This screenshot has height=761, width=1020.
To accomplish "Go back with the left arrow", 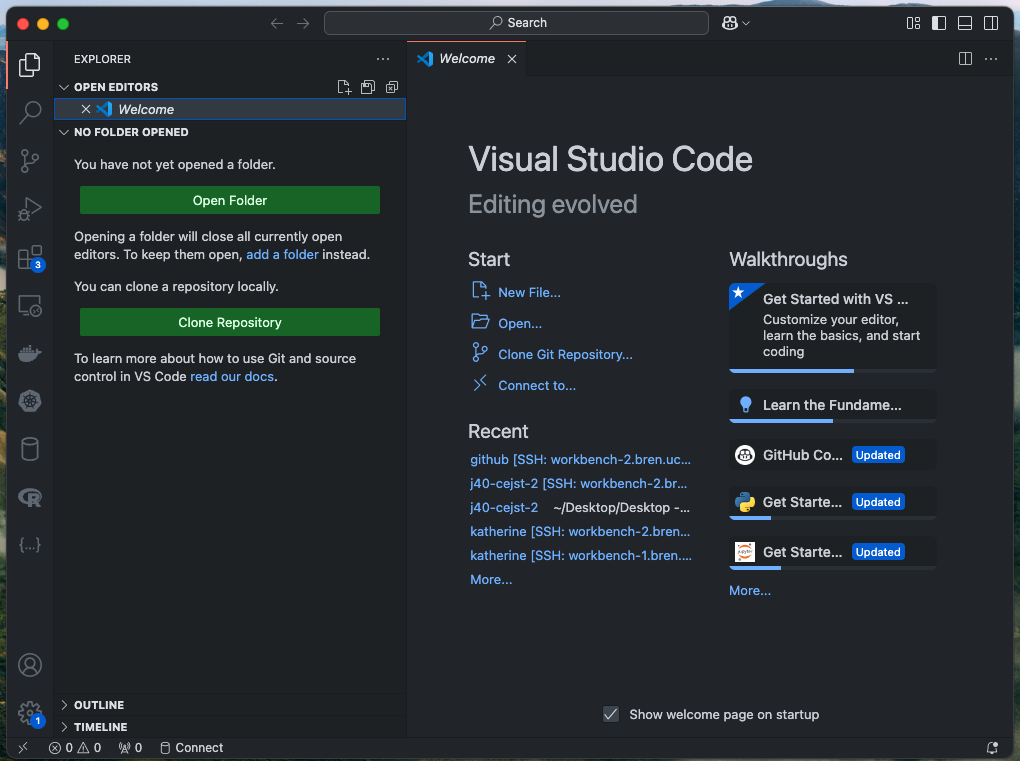I will (x=277, y=23).
